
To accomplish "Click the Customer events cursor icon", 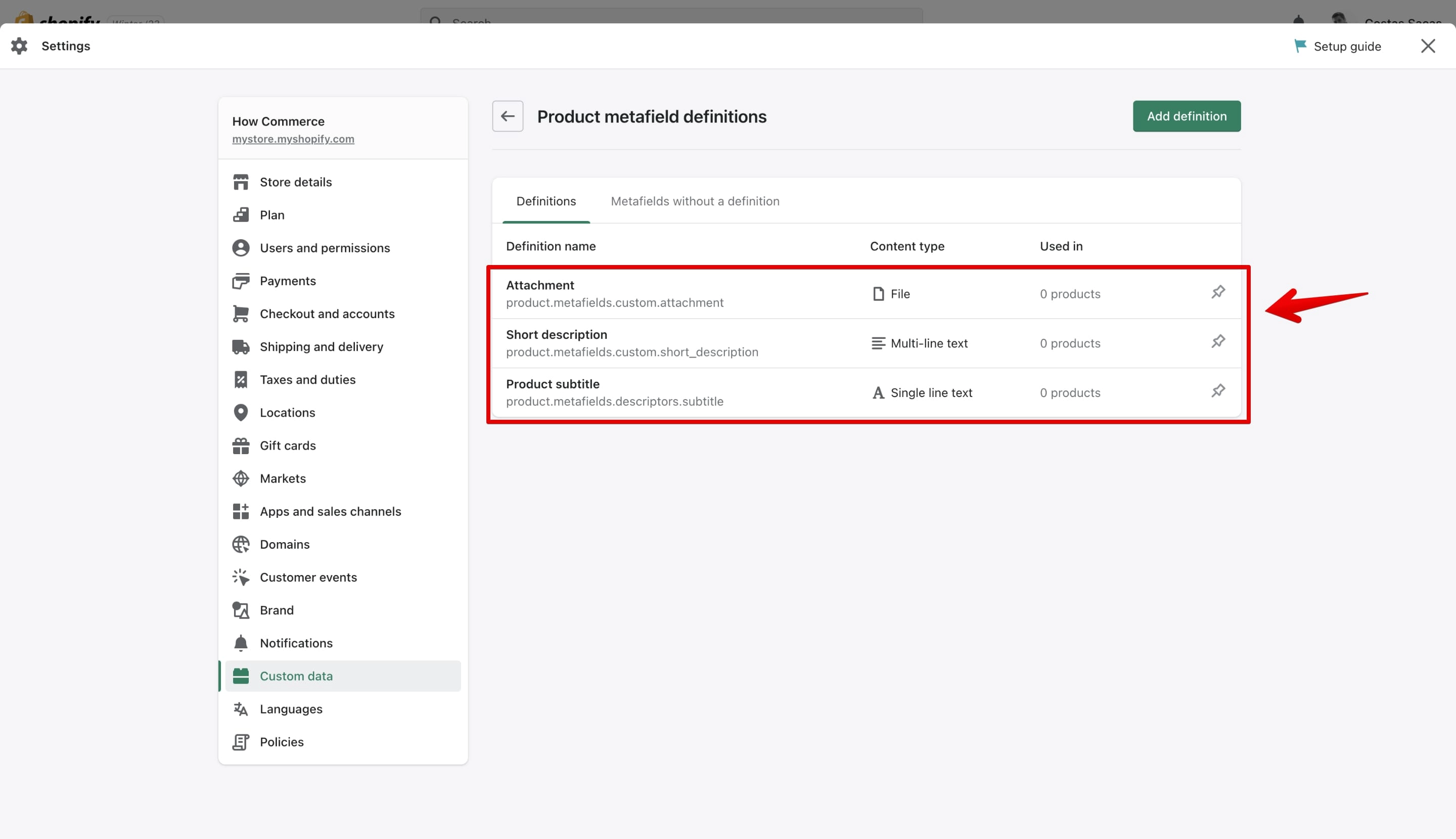I will pyautogui.click(x=241, y=577).
